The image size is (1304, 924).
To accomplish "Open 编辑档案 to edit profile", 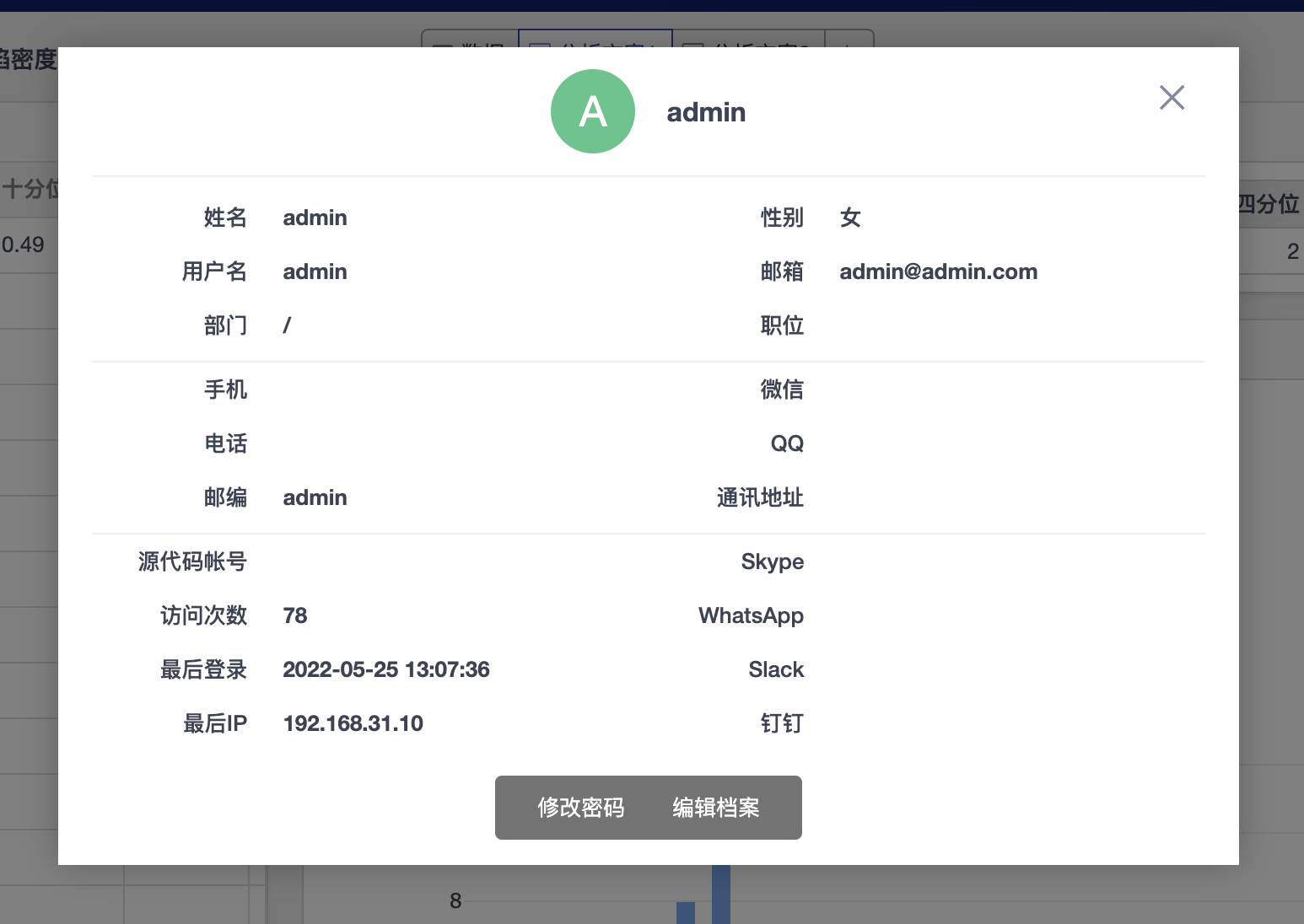I will pyautogui.click(x=715, y=808).
